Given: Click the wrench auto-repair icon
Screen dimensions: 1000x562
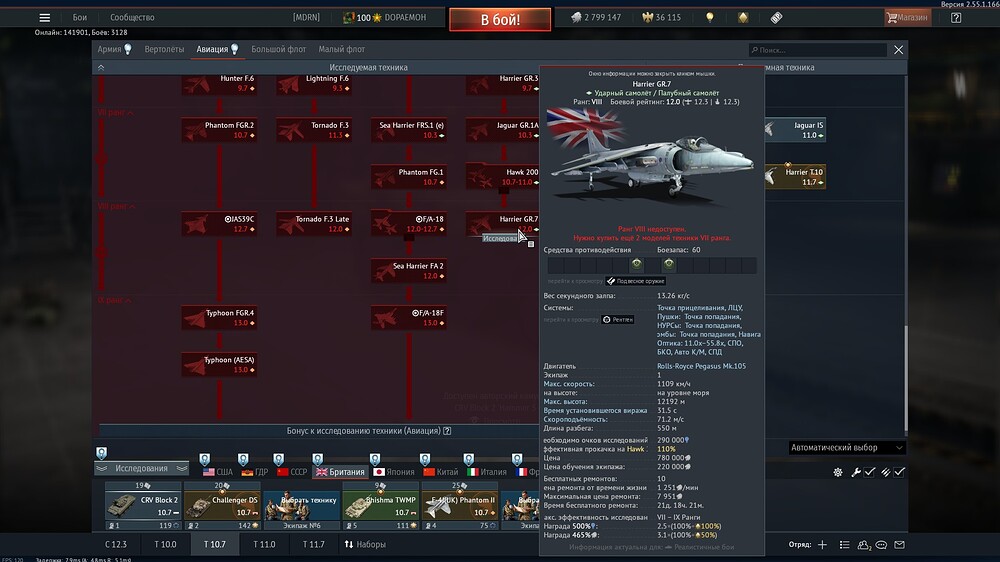Looking at the screenshot, I should point(856,472).
